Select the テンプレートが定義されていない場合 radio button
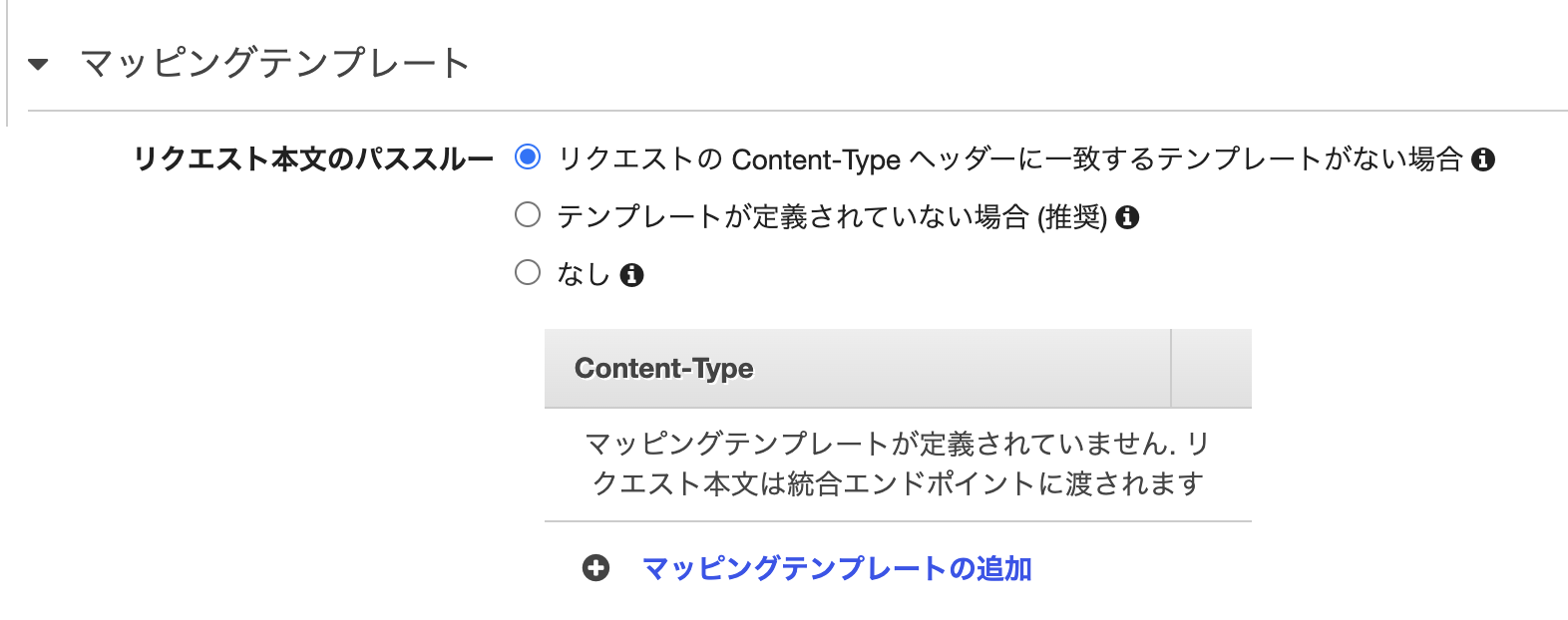1568x620 pixels. (528, 215)
